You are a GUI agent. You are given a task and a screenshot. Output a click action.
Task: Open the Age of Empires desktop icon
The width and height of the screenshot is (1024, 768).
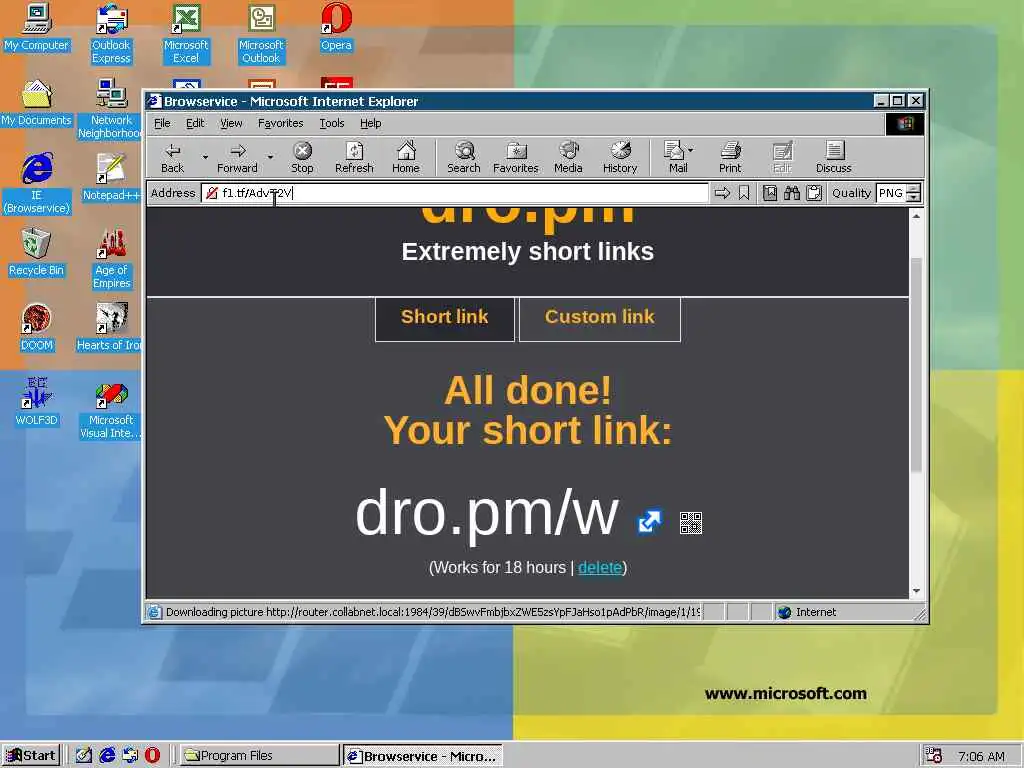coord(111,259)
